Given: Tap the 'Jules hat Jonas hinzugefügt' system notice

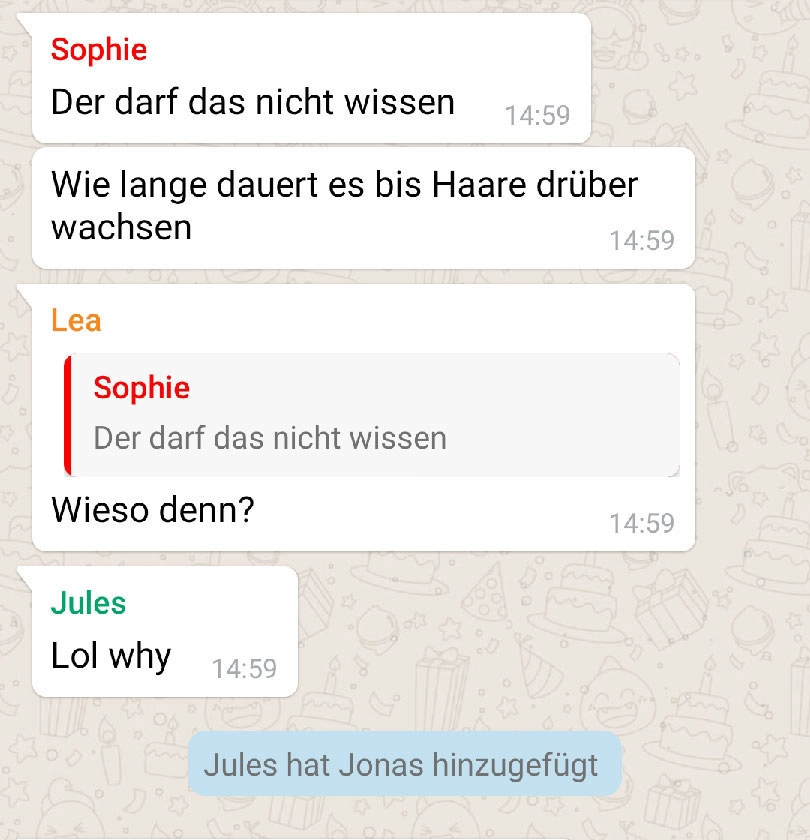Looking at the screenshot, I should [404, 764].
